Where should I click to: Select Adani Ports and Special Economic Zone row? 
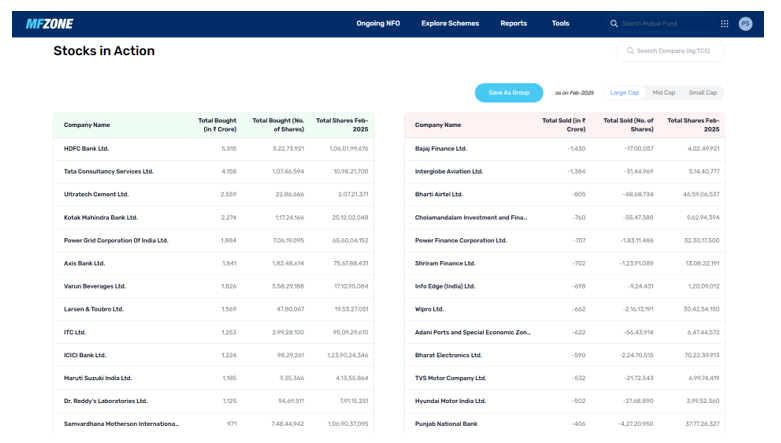[564, 332]
